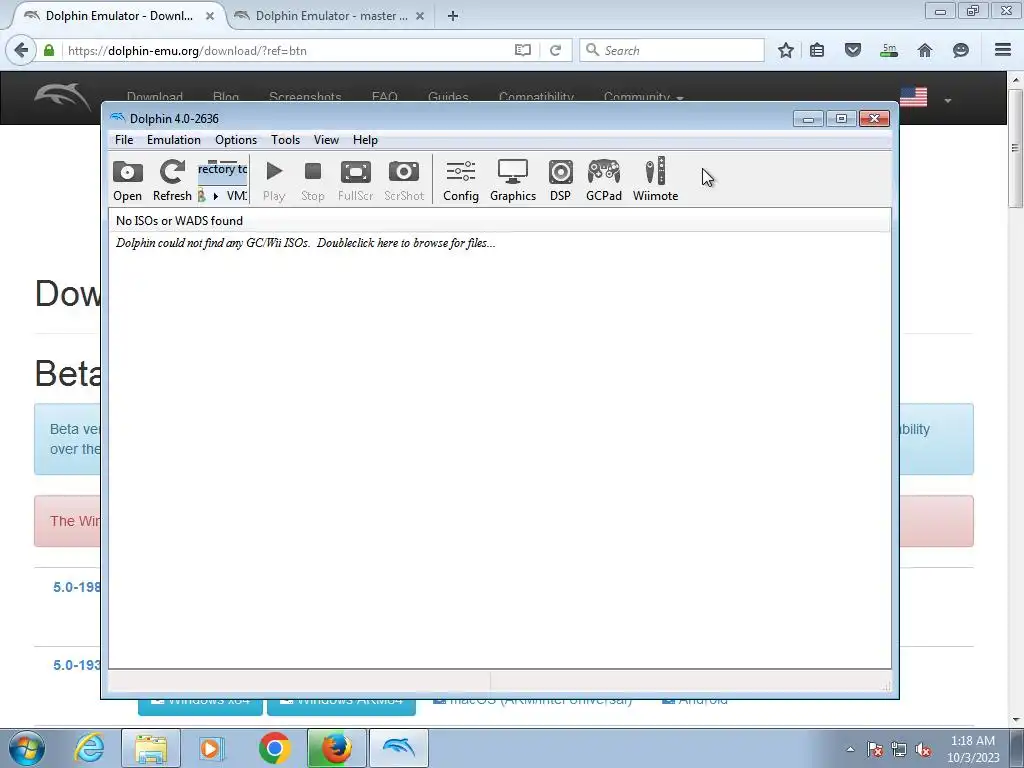
Task: Open the Windows Start button
Action: (x=27, y=748)
